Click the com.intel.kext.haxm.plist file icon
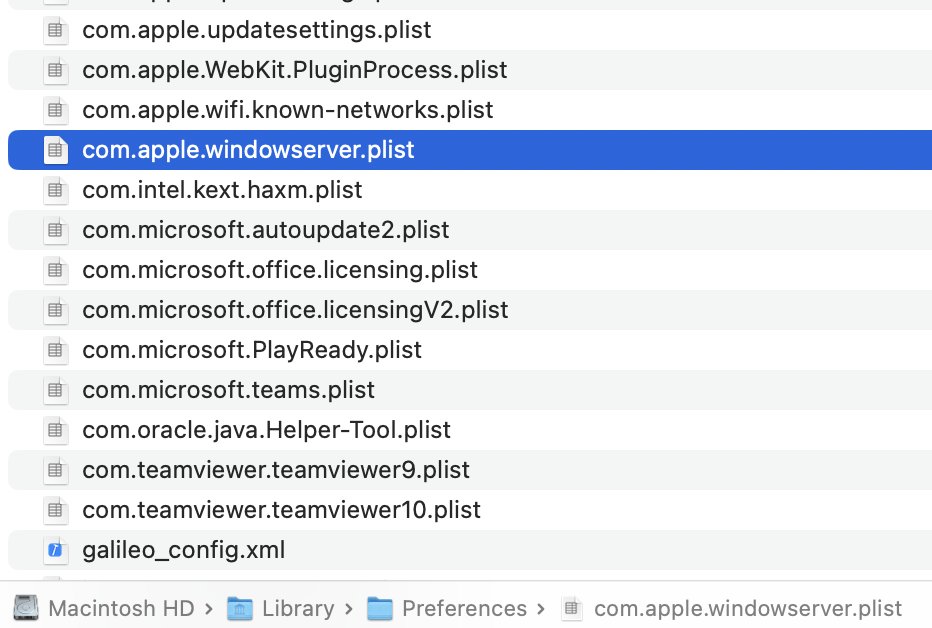Image resolution: width=932 pixels, height=628 pixels. (x=56, y=190)
